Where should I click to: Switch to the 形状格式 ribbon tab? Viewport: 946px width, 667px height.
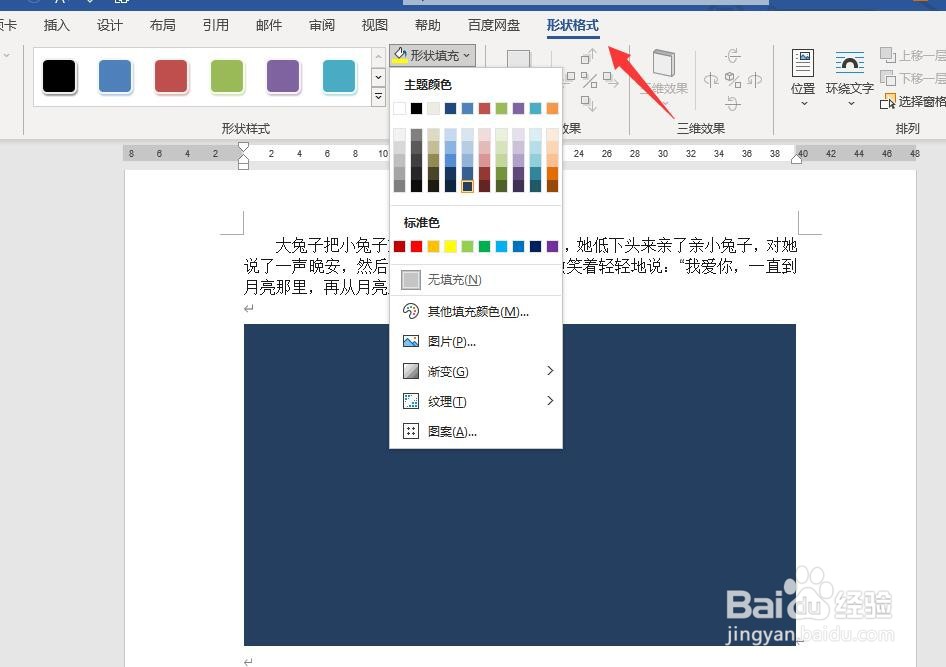(572, 25)
